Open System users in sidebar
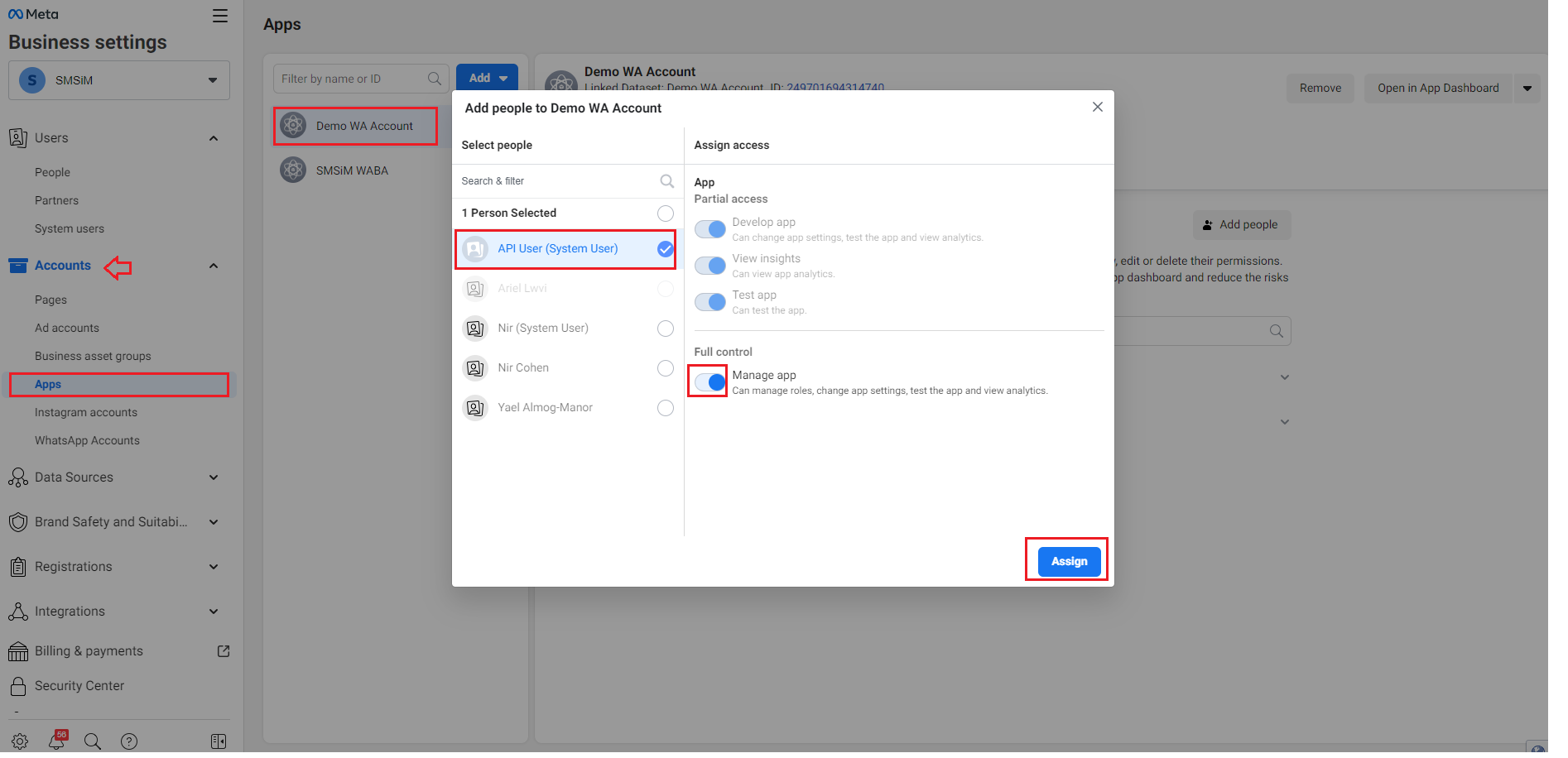Viewport: 1568px width, 758px height. [x=70, y=228]
